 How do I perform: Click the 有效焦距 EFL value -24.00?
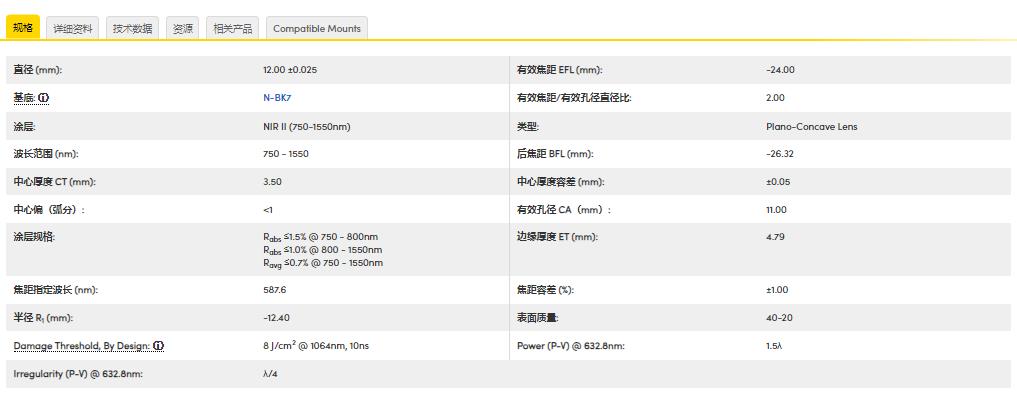(x=780, y=70)
